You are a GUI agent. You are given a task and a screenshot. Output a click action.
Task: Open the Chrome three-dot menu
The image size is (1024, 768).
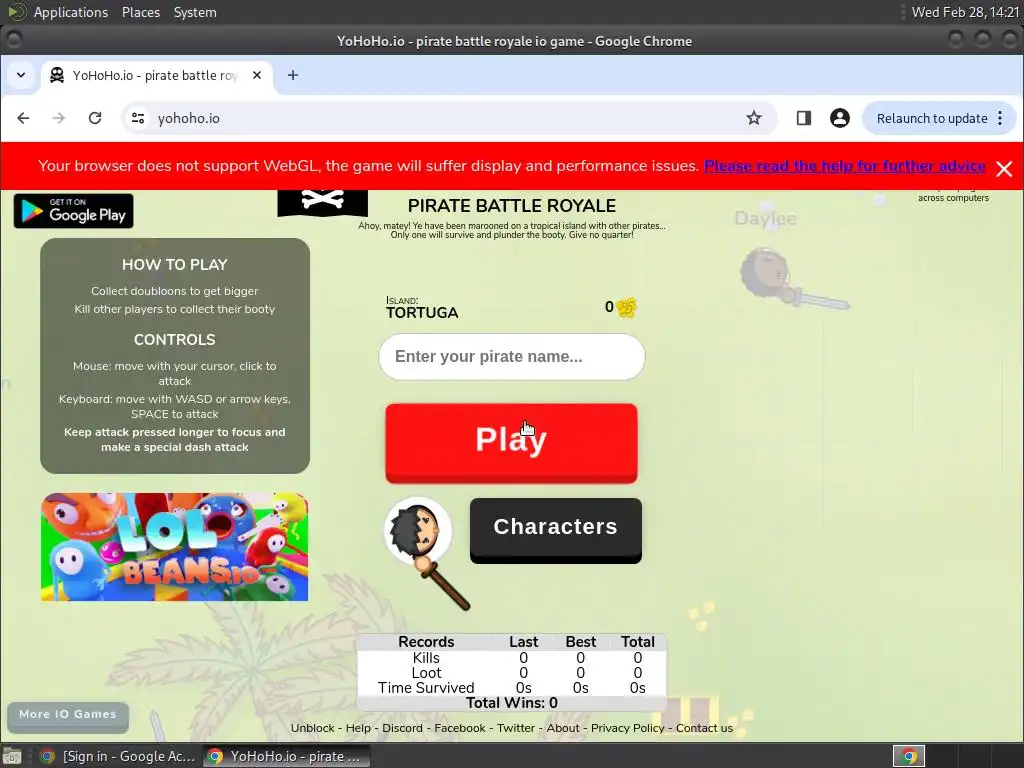click(x=1000, y=118)
